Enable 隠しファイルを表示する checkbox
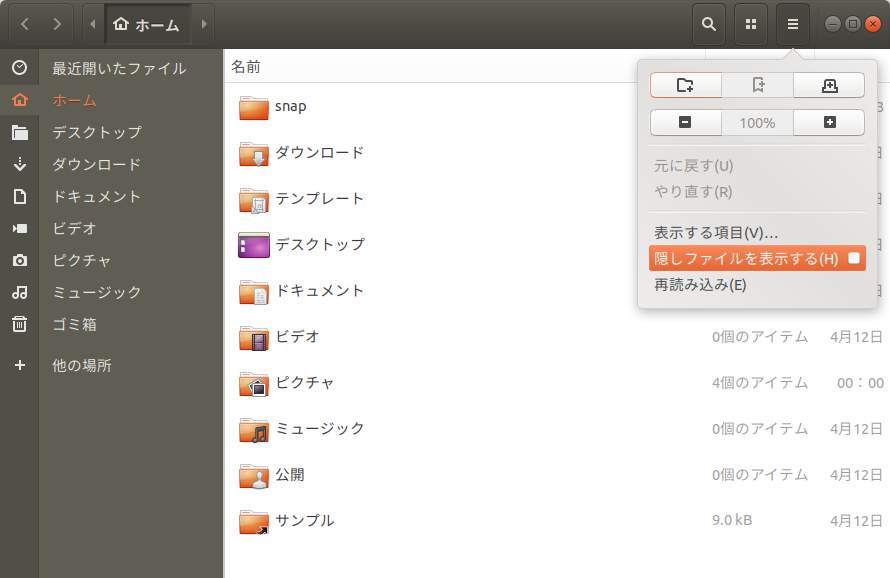 point(855,258)
